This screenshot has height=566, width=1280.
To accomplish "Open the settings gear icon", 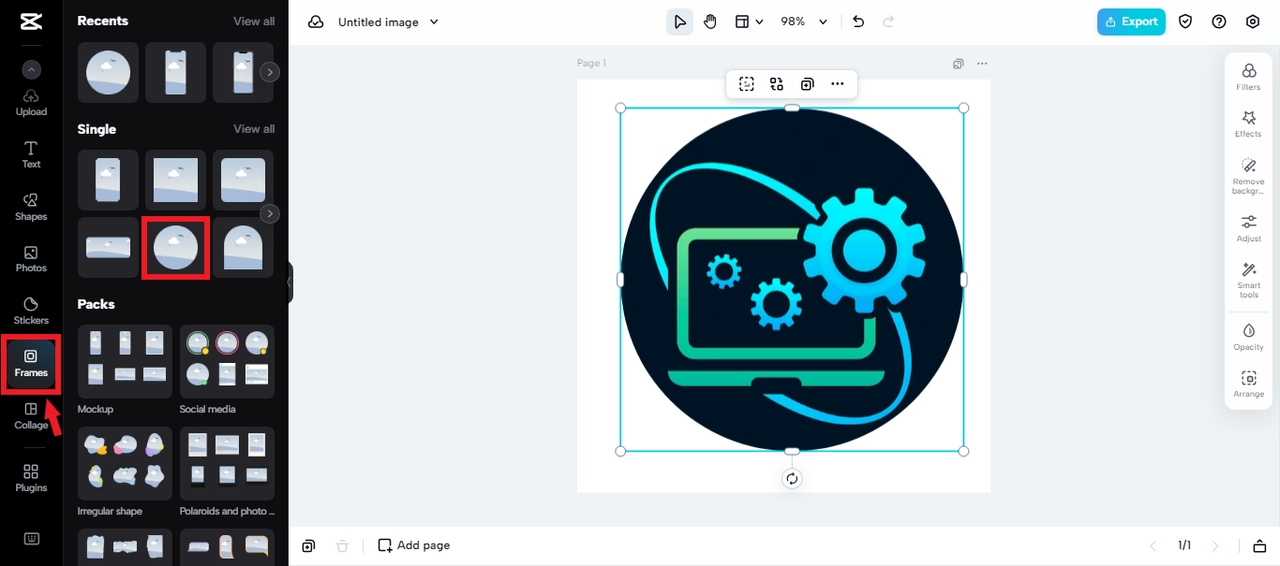I will [1253, 22].
